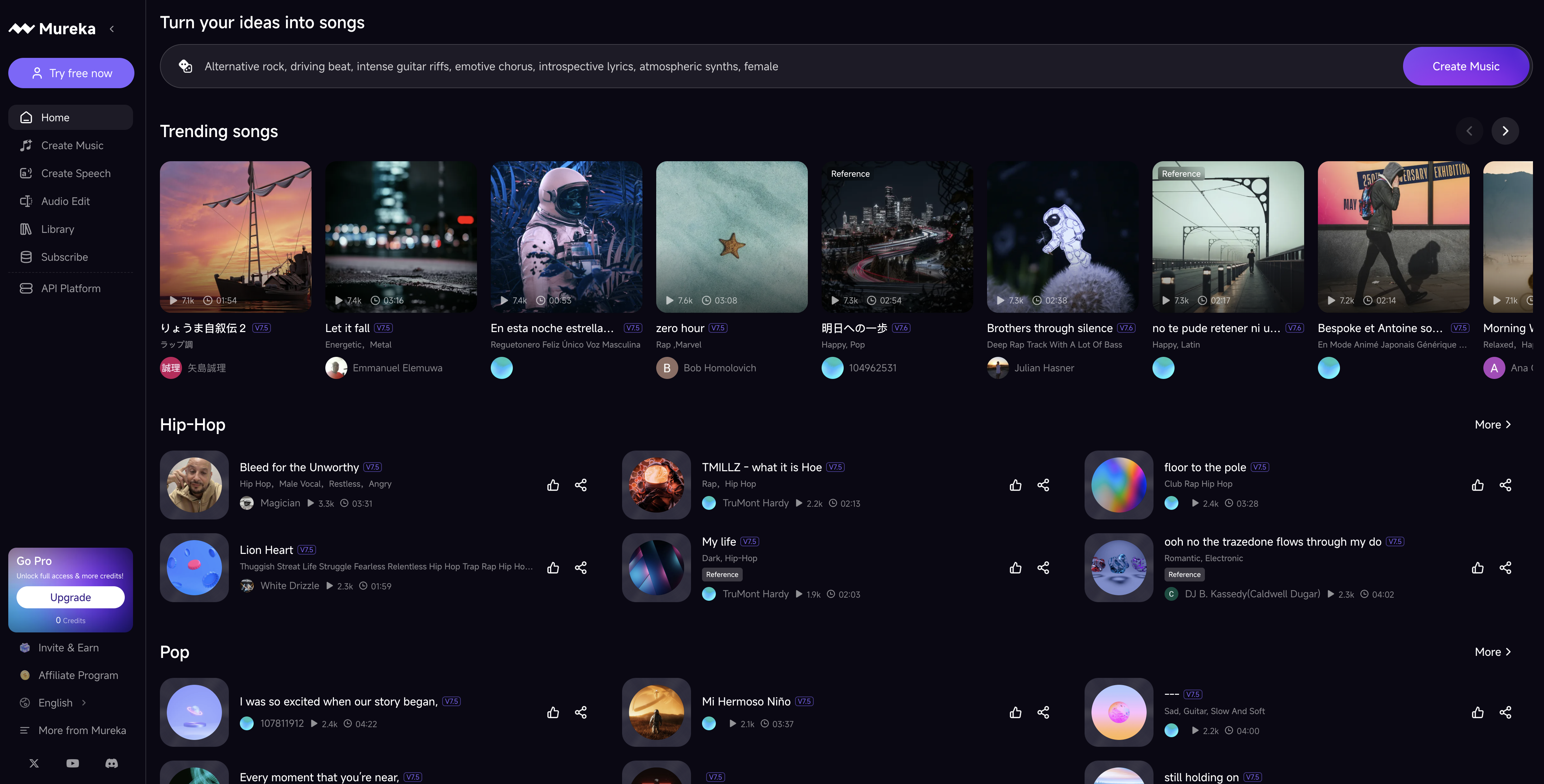
Task: Expand More next to the Hip-Hop section
Action: coord(1492,425)
